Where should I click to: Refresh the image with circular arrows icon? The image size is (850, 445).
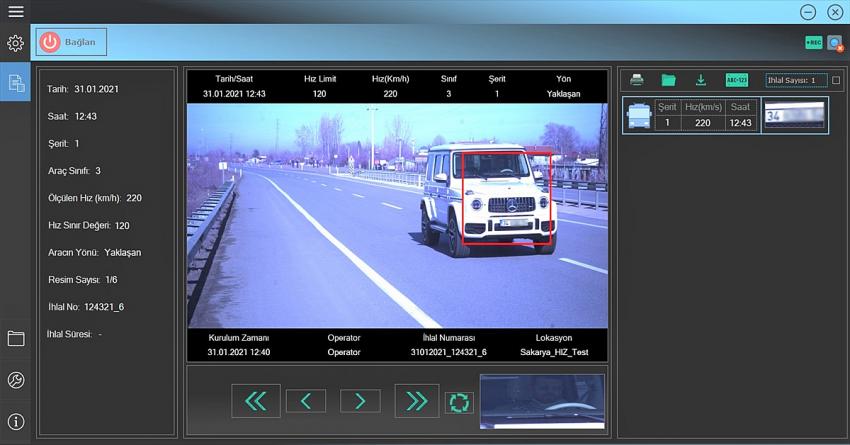pyautogui.click(x=458, y=402)
